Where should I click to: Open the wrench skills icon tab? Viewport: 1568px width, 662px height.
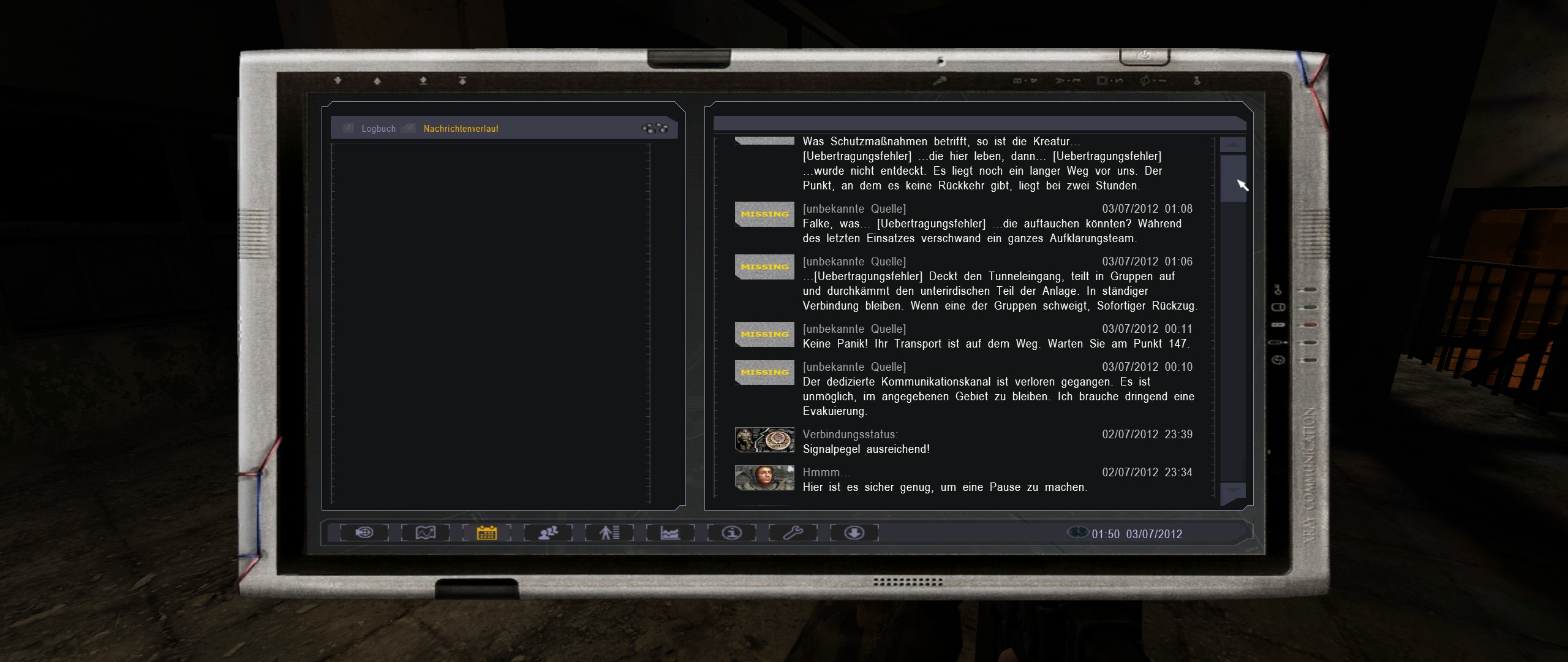tap(793, 533)
